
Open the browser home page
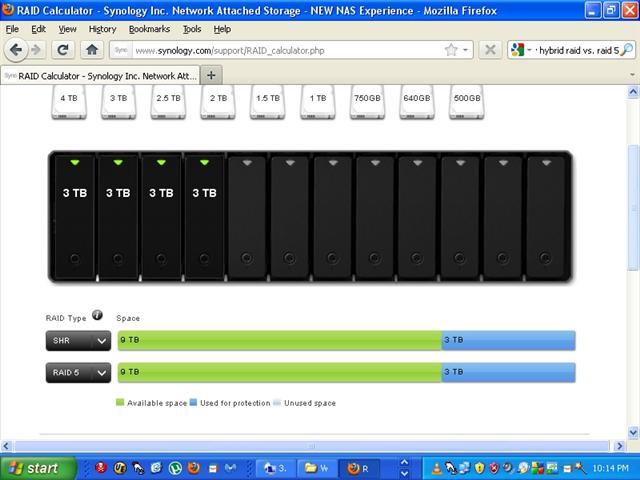(92, 50)
